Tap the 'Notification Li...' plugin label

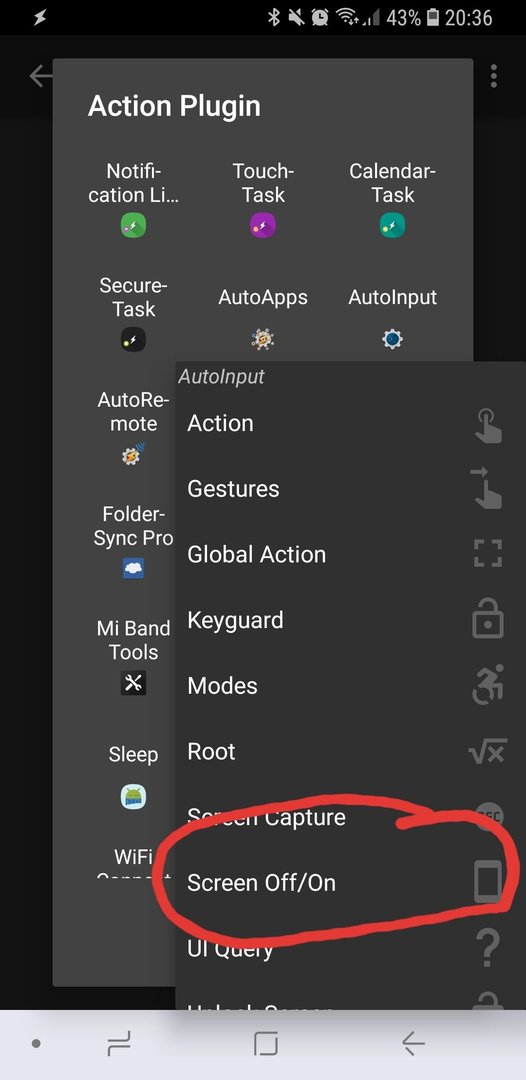coord(134,183)
